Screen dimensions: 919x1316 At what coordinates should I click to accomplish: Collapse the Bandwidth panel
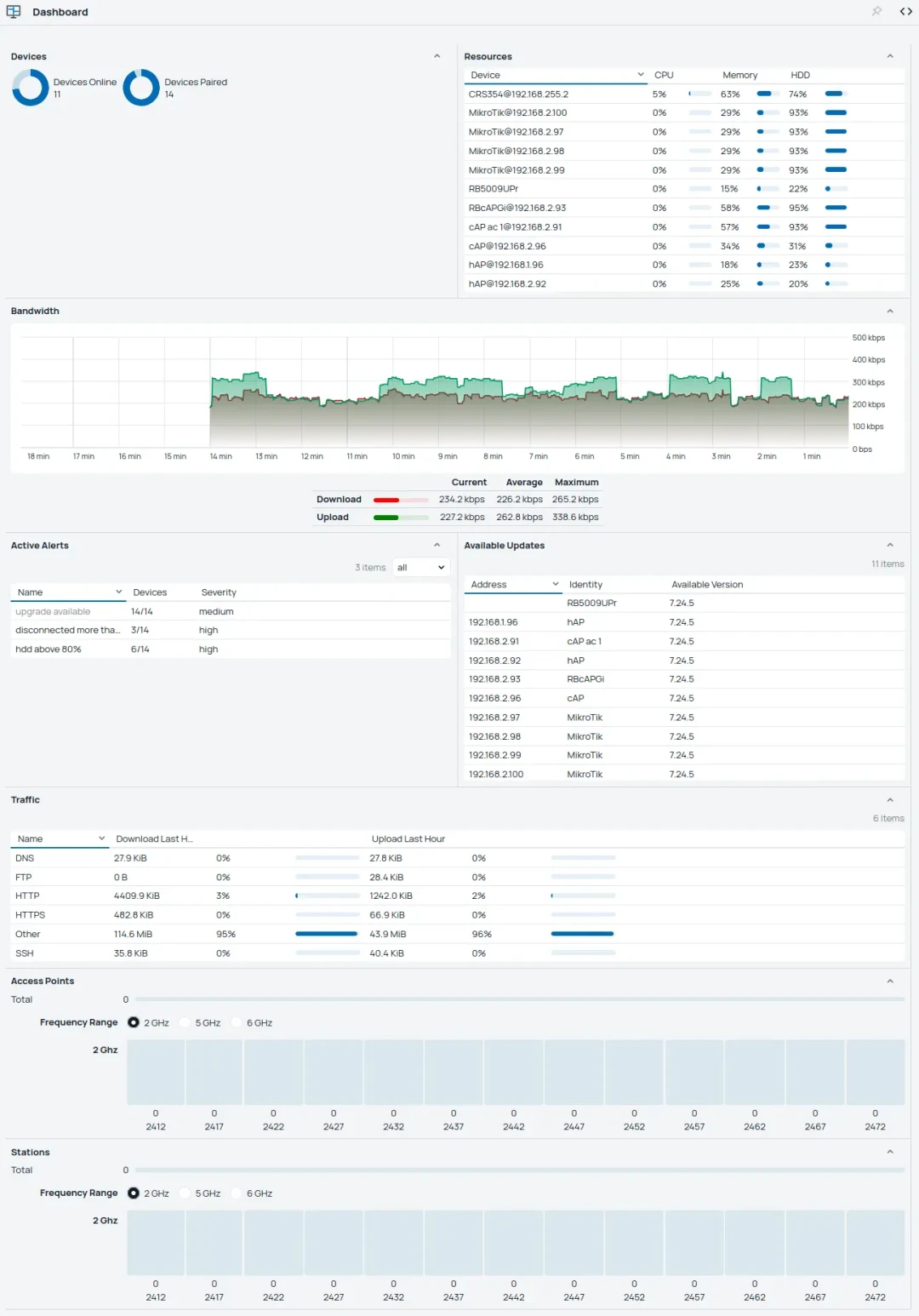click(890, 311)
